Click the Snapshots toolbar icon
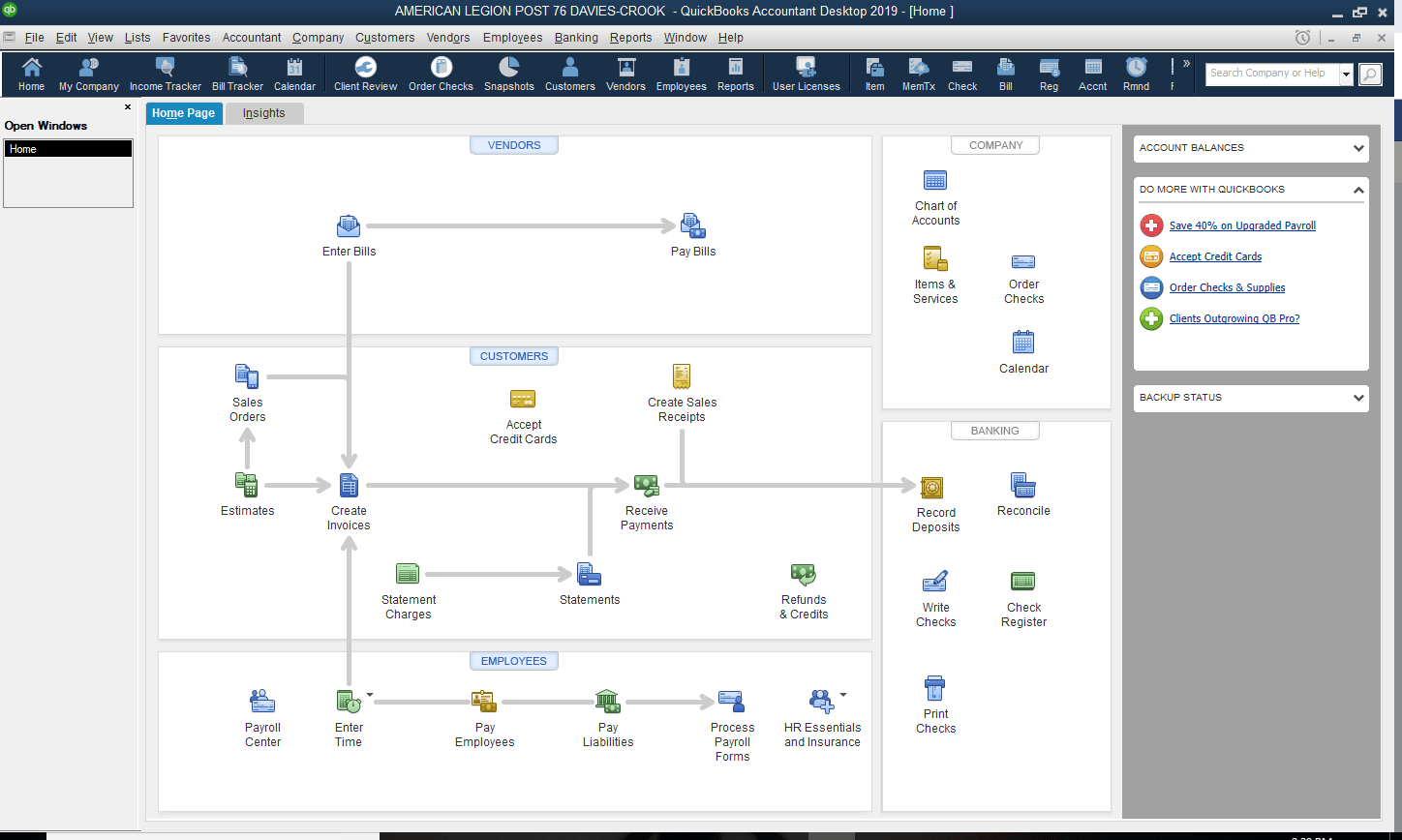The height and width of the screenshot is (840, 1402). tap(509, 74)
